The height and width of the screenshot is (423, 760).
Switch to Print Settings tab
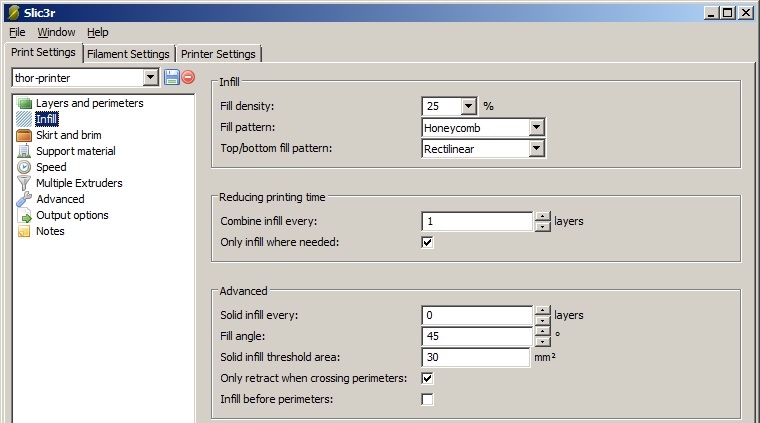(x=43, y=52)
